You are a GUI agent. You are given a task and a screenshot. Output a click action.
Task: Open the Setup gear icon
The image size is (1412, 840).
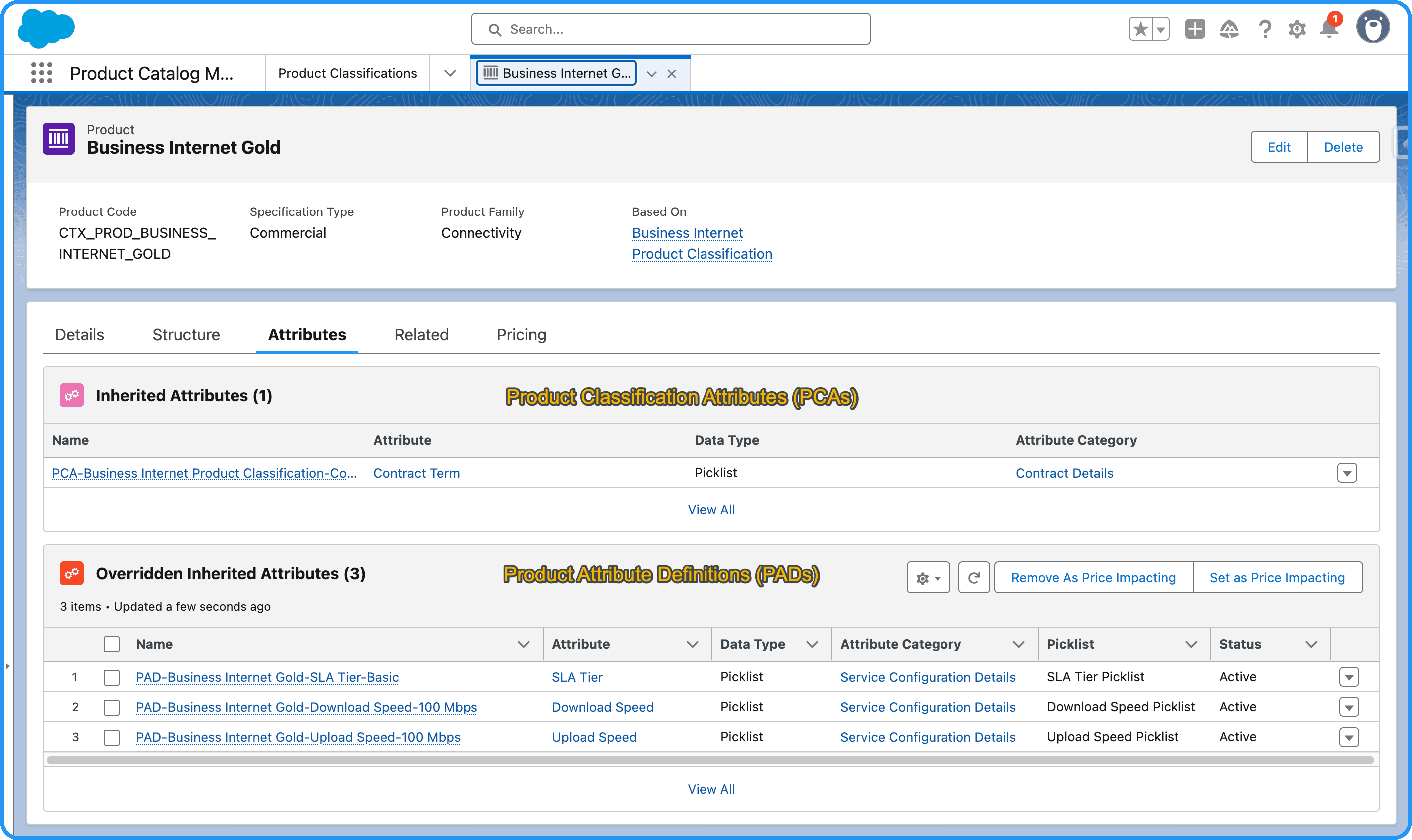[x=1297, y=29]
